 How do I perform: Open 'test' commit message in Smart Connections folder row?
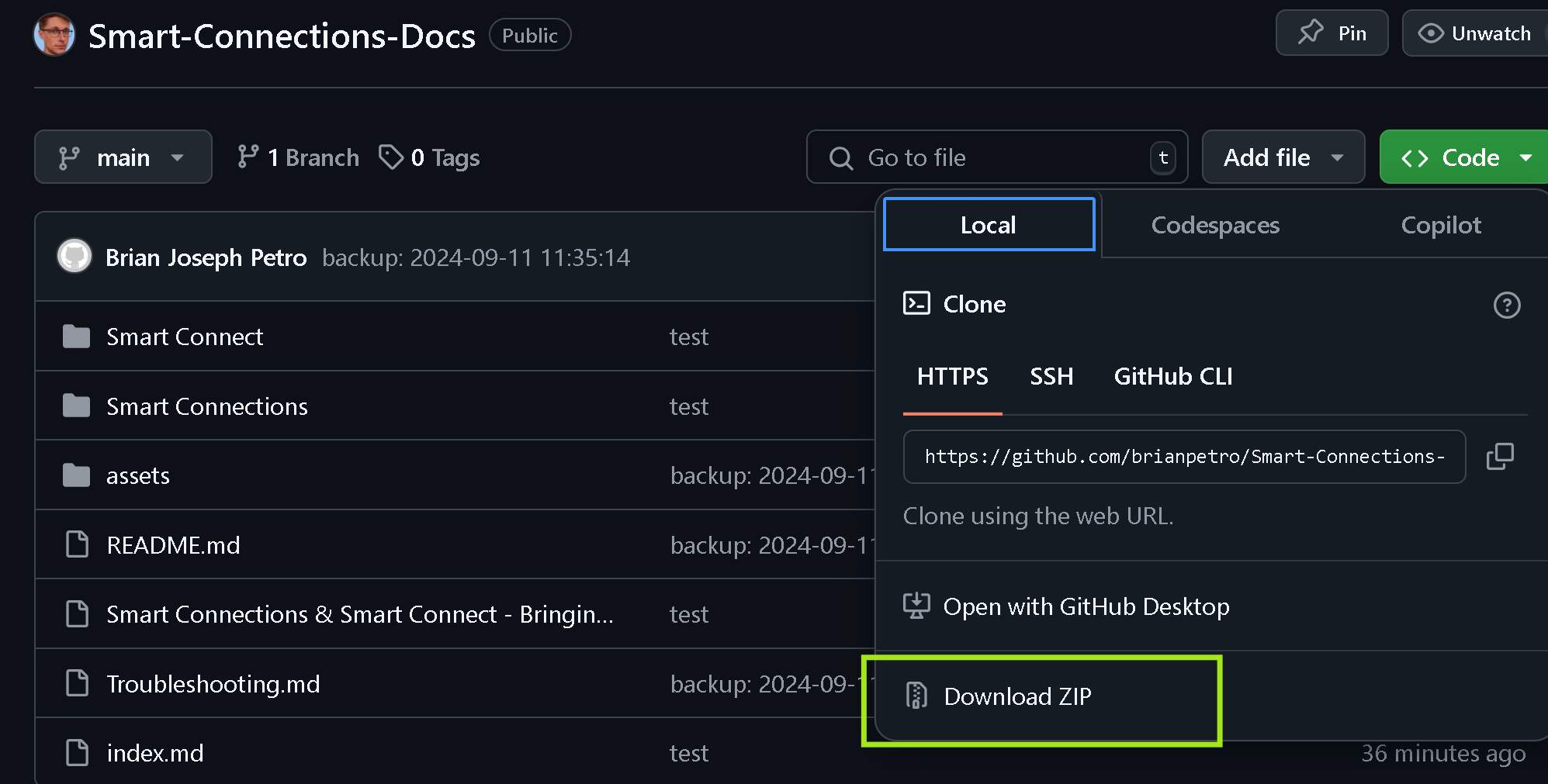tap(689, 406)
